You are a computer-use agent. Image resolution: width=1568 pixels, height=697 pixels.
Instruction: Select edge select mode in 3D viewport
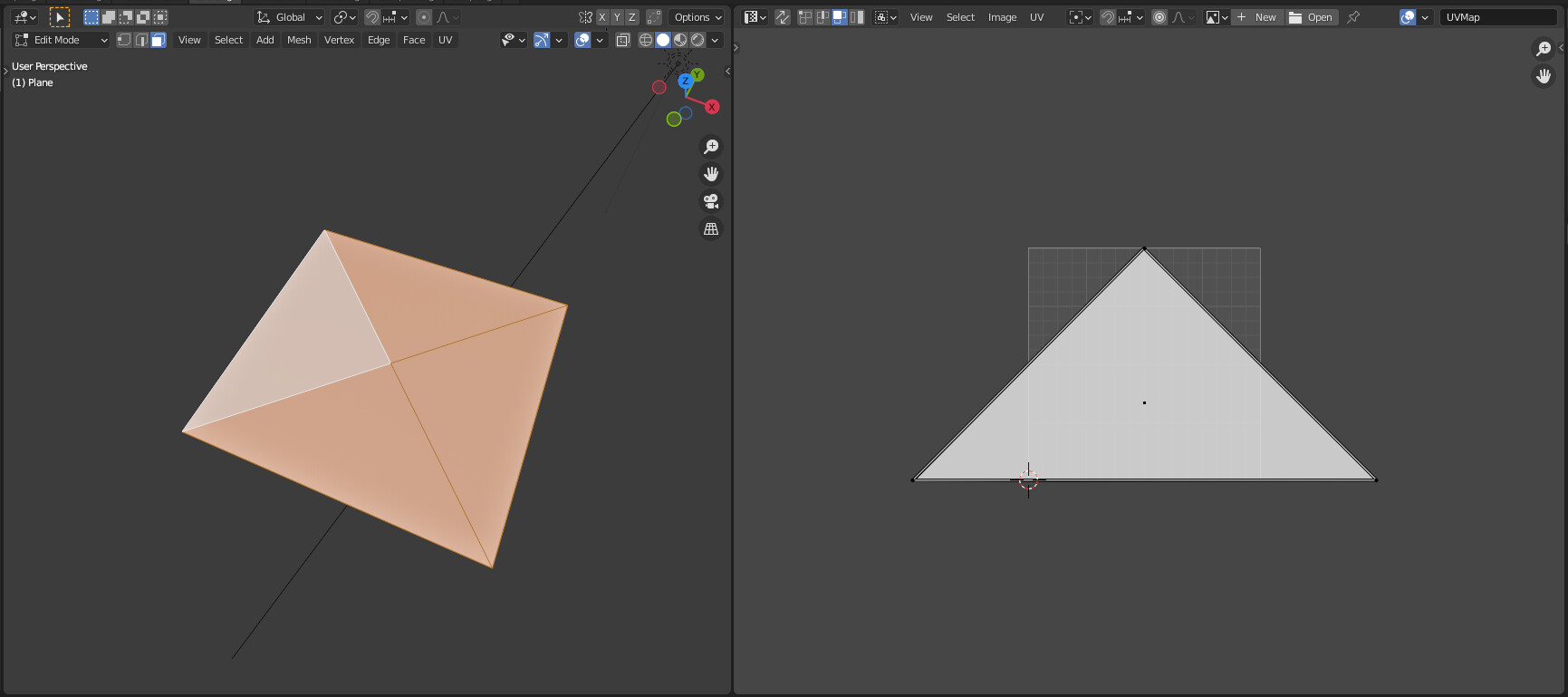141,40
